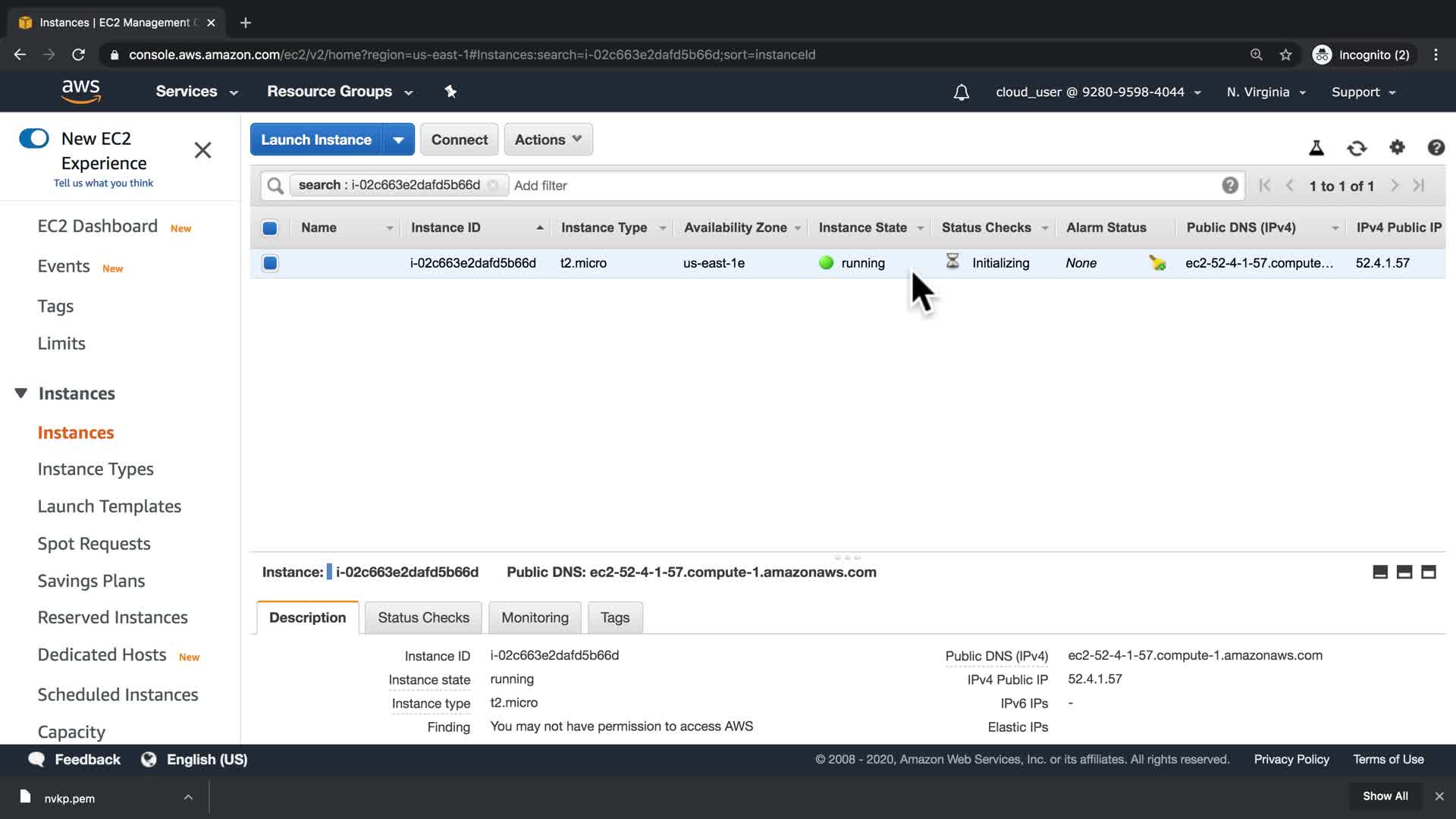Maximize details pane with rightmost layout icon
Screen dimensions: 1456x819
(1429, 573)
